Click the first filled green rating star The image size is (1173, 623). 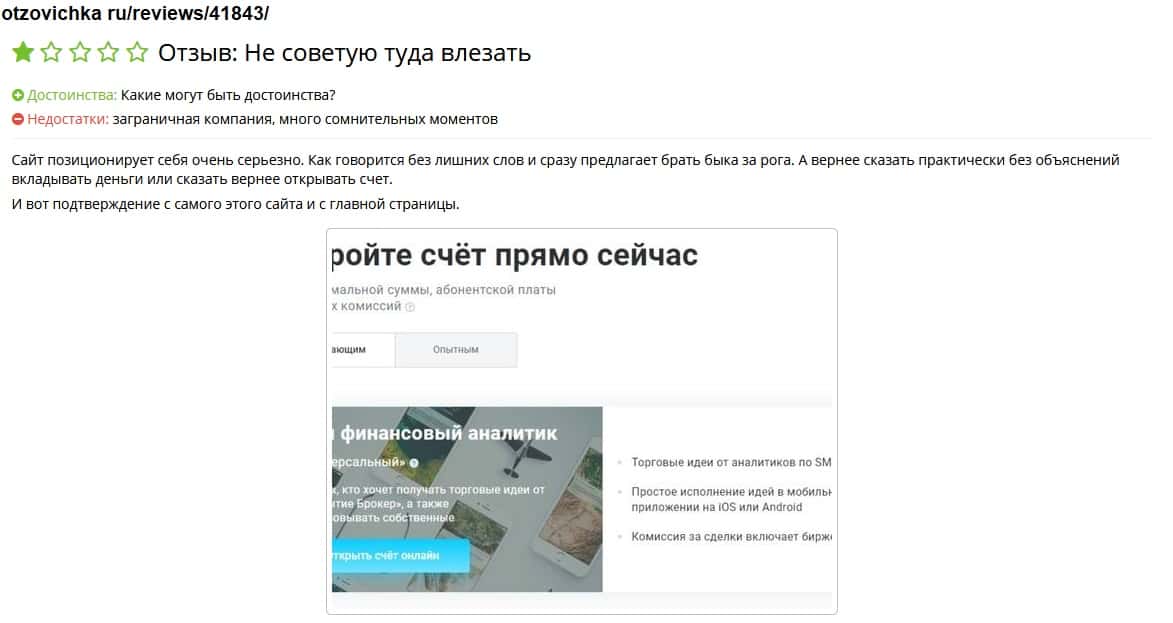[23, 52]
